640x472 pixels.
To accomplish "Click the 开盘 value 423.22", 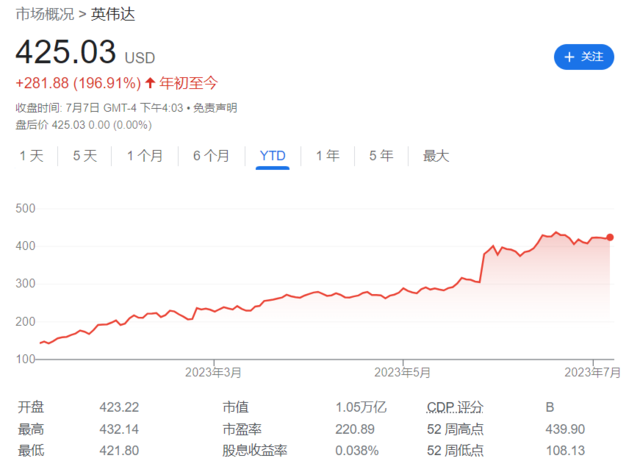I will click(x=119, y=407).
